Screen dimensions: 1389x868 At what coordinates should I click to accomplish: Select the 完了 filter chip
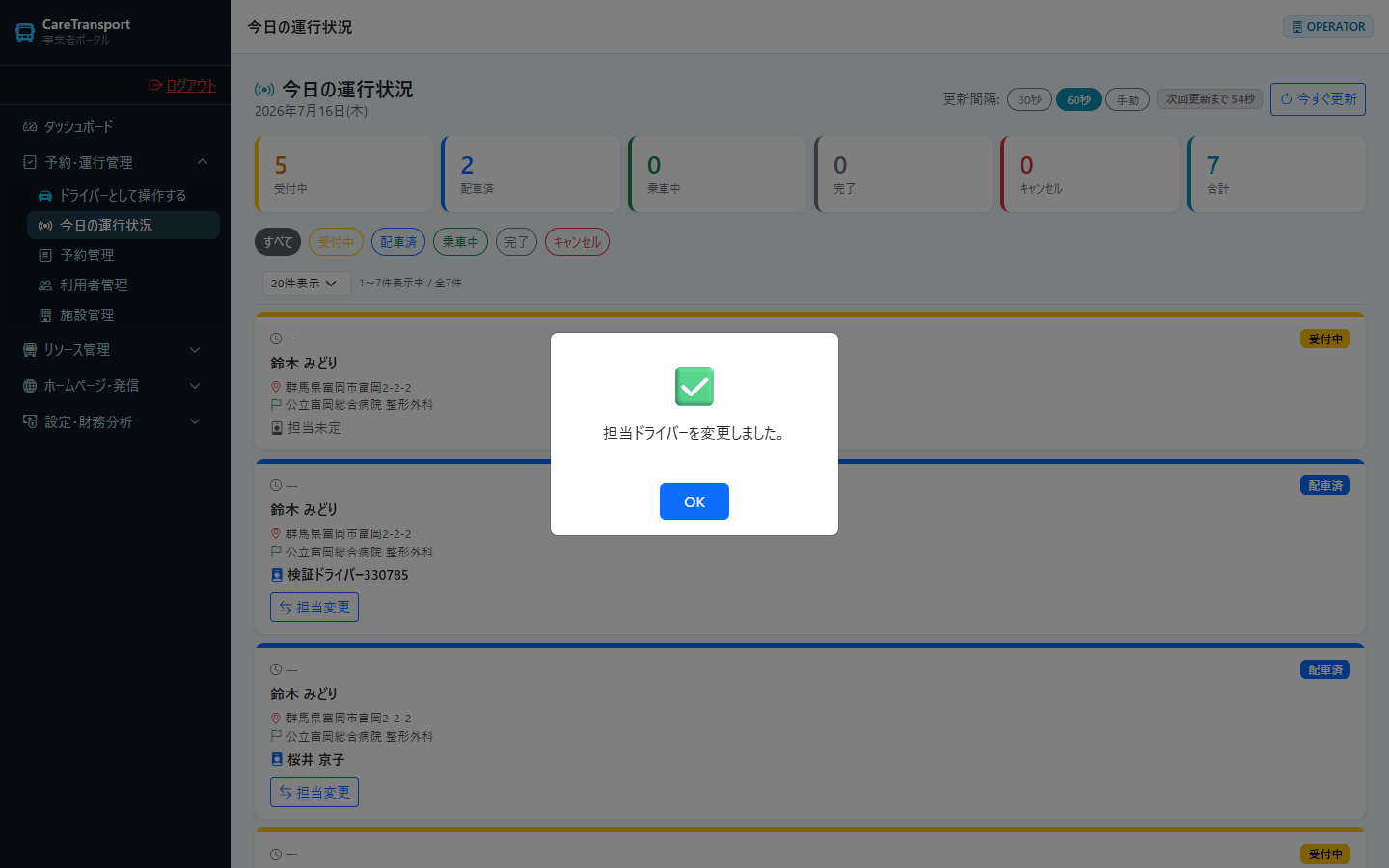point(516,242)
